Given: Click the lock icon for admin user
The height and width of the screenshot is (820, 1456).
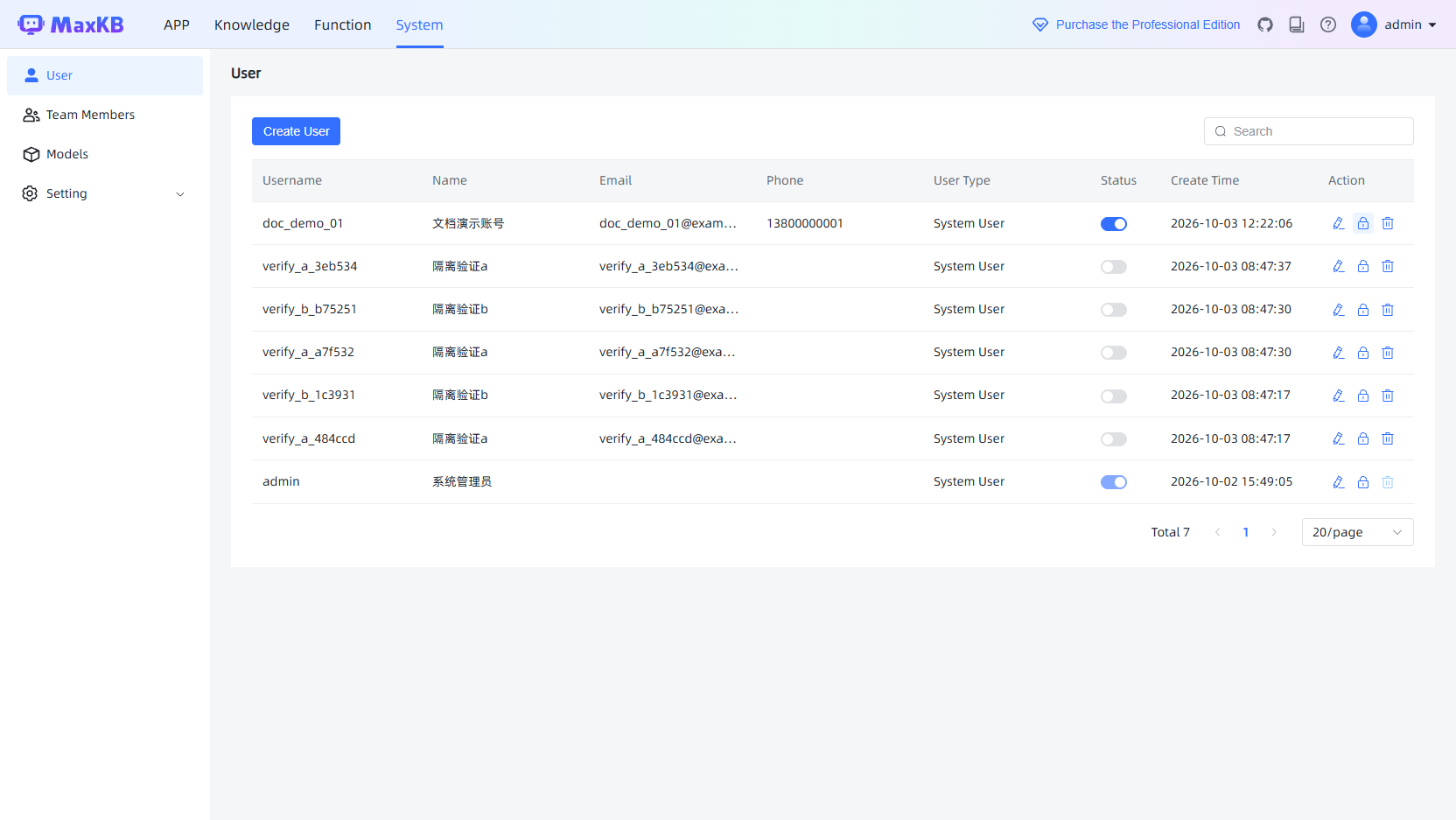Looking at the screenshot, I should point(1363,482).
